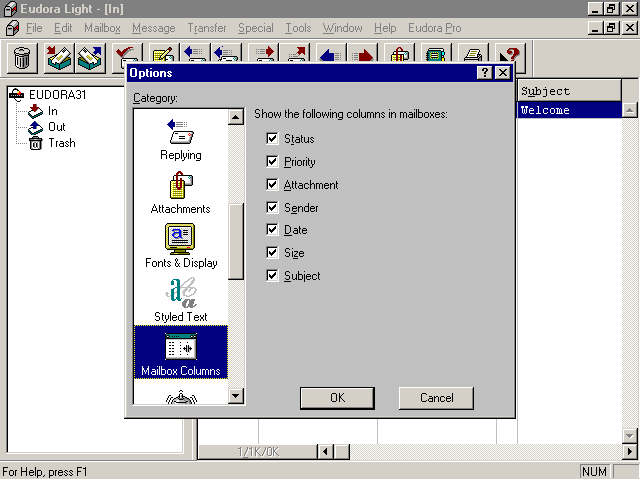Select the In mailbox in the tree
Image resolution: width=640 pixels, height=480 pixels.
[53, 111]
